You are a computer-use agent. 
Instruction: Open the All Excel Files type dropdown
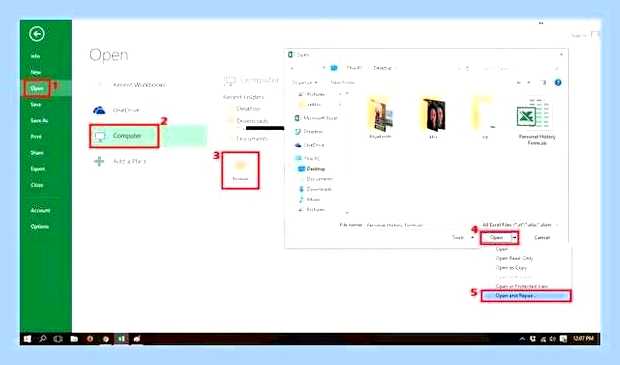click(520, 225)
